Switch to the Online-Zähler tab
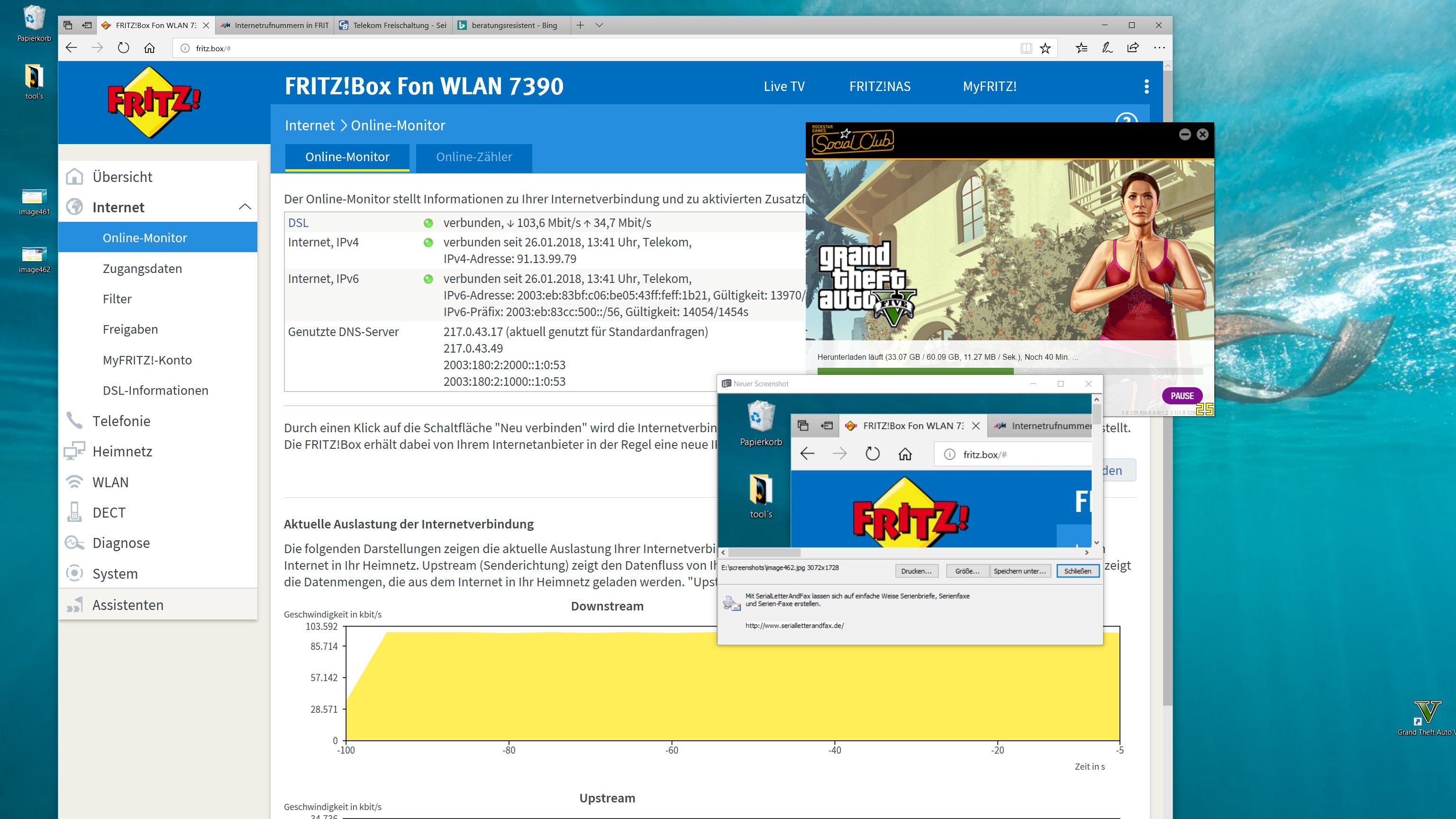 (473, 157)
